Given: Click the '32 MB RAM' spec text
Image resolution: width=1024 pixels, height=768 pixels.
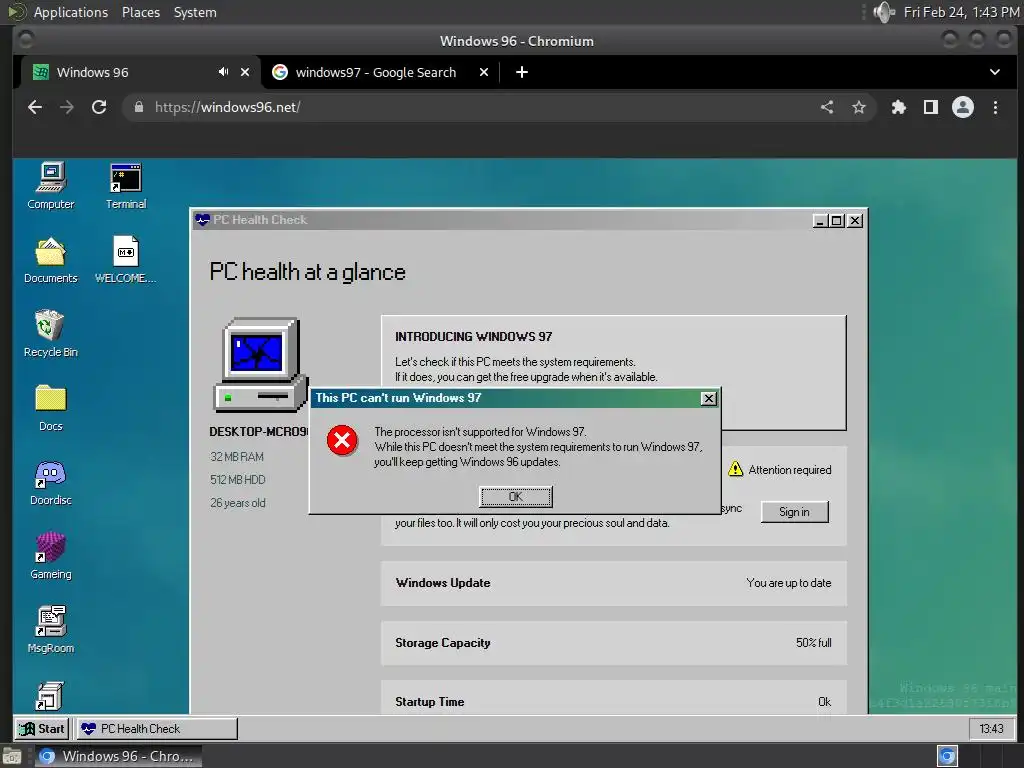Looking at the screenshot, I should [237, 457].
